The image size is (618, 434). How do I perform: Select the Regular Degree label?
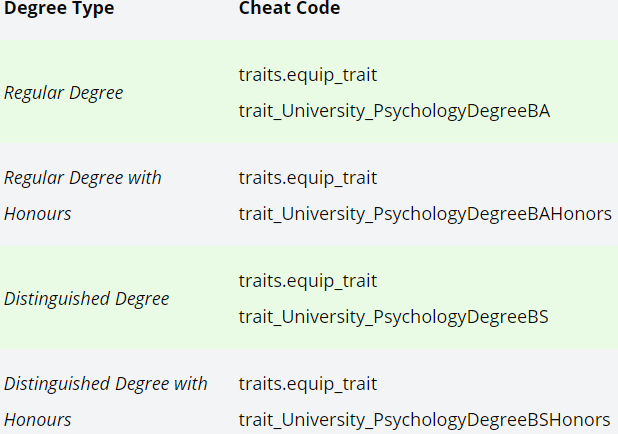64,92
